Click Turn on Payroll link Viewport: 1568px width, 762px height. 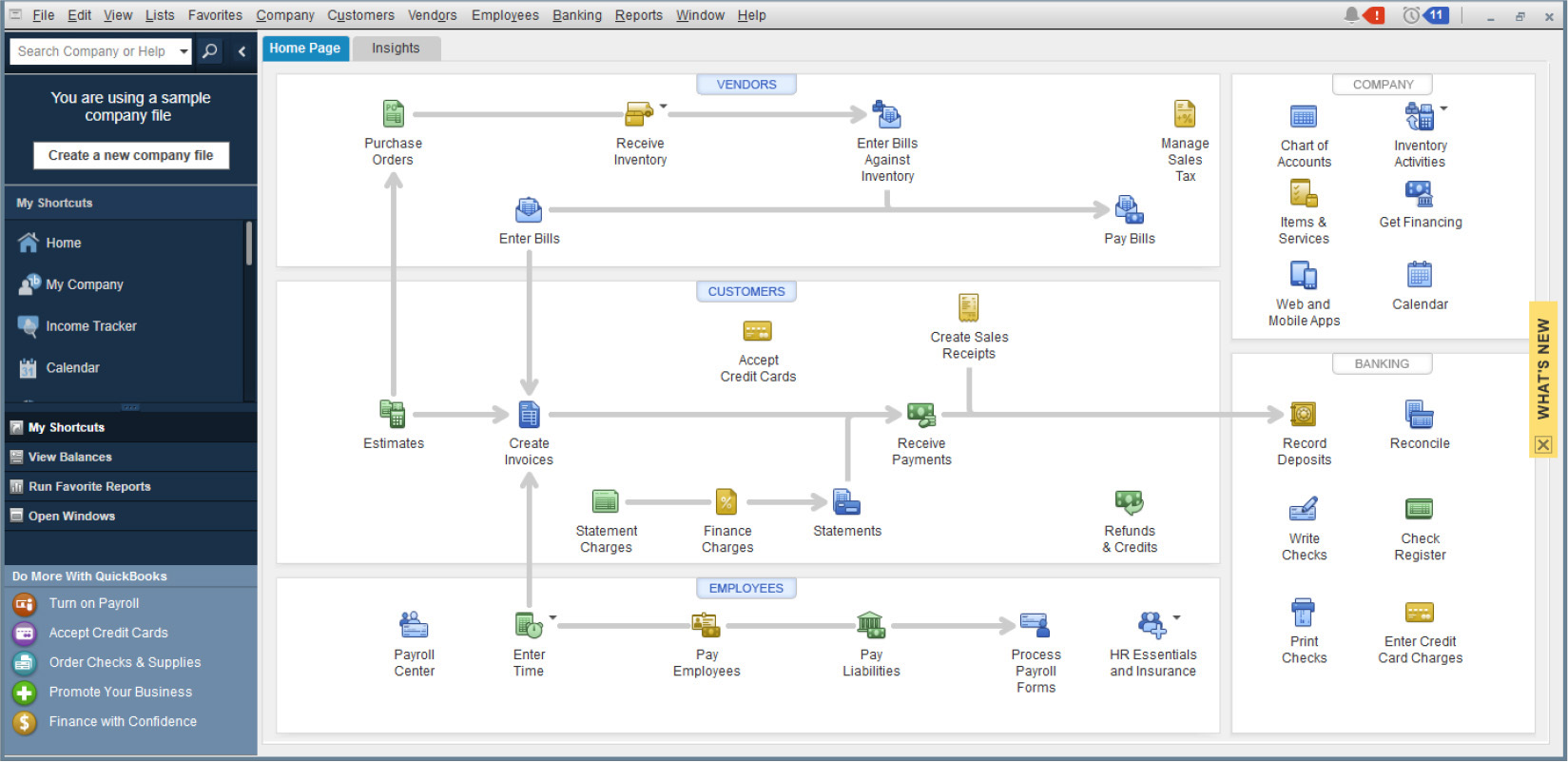click(93, 603)
